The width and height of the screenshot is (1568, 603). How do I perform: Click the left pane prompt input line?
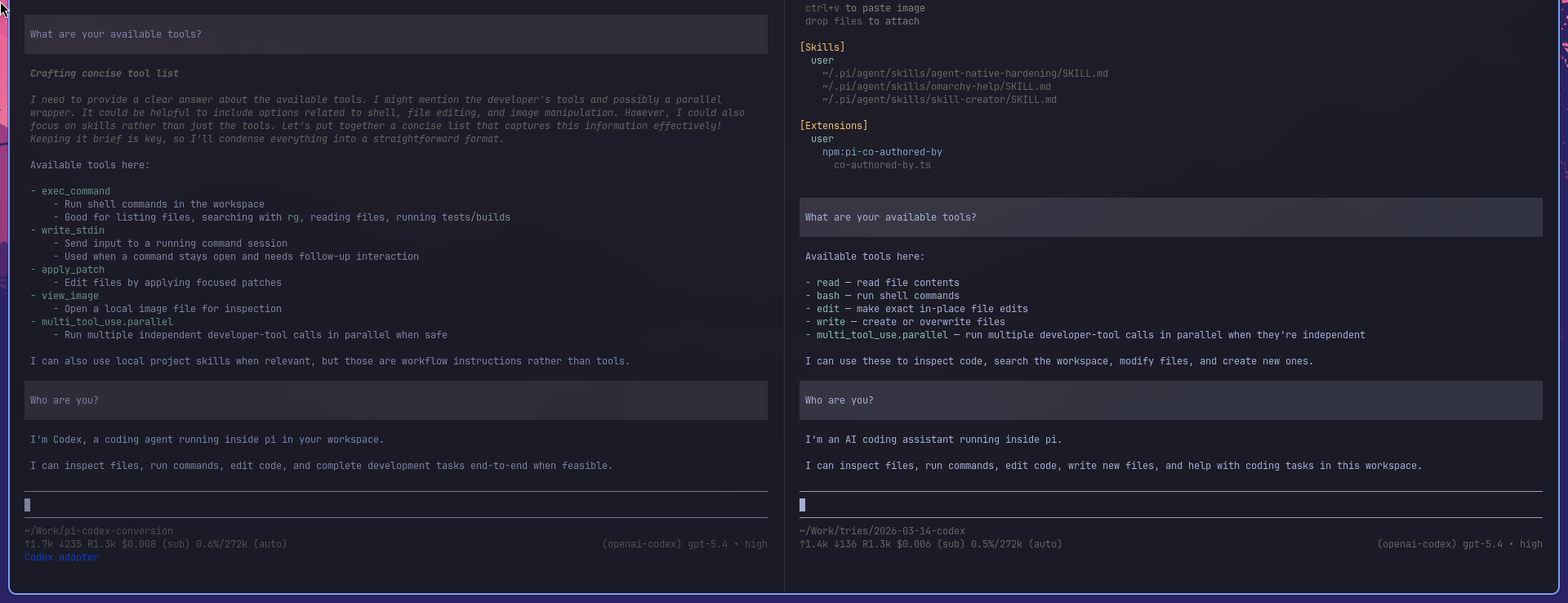[x=395, y=505]
